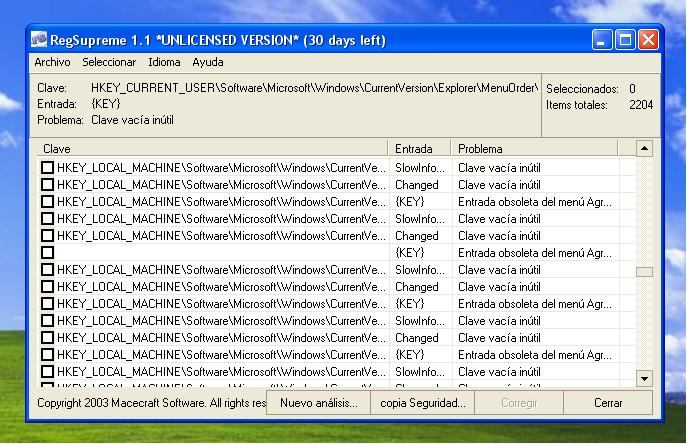This screenshot has height=444, width=687.
Task: Tick checkbox of the bottommost fully visible SlowInfo row
Action: coord(47,372)
